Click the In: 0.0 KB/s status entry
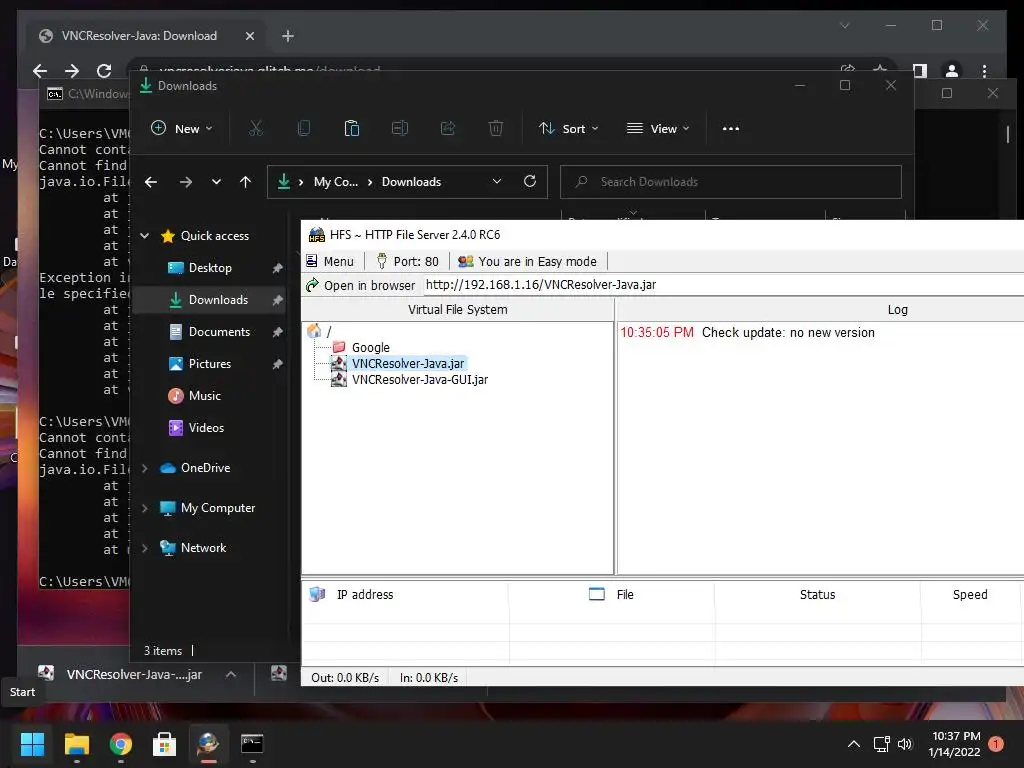Viewport: 1024px width, 768px height. coord(428,678)
